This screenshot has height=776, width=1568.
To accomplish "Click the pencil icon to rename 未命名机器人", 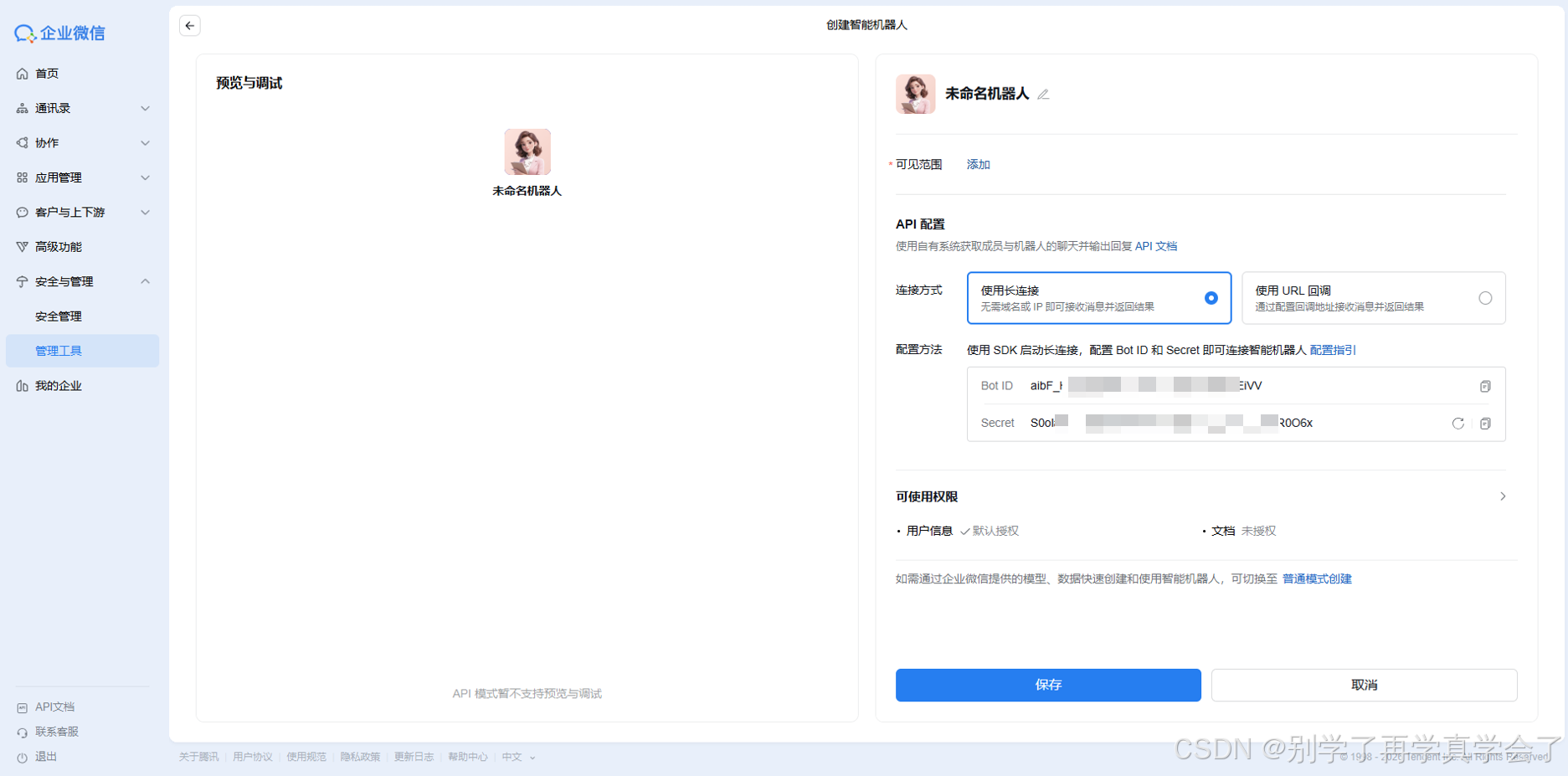I will pyautogui.click(x=1043, y=95).
